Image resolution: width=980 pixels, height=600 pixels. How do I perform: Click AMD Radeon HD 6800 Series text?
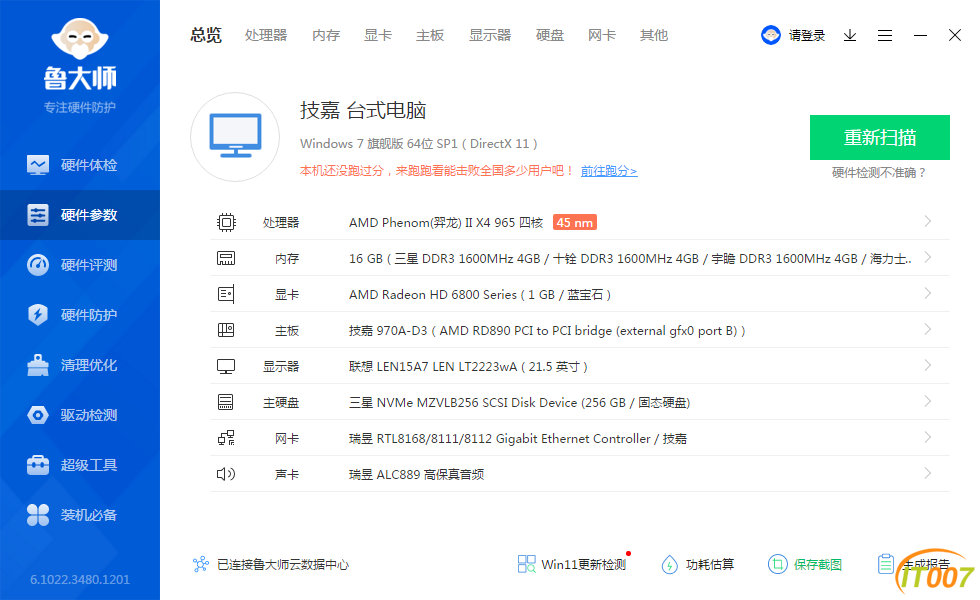point(480,294)
